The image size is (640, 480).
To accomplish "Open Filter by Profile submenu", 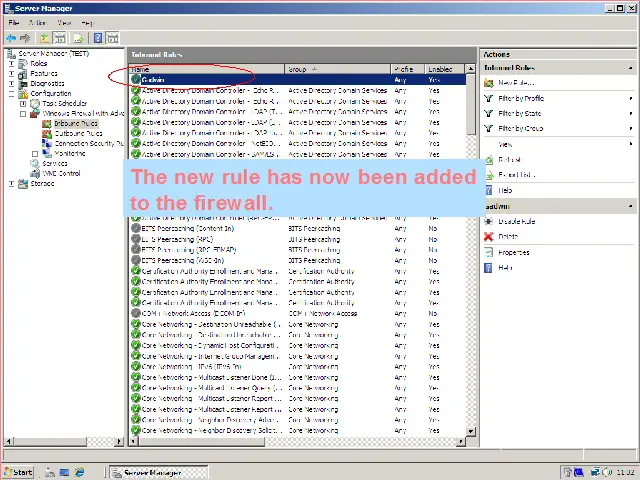I will click(520, 99).
